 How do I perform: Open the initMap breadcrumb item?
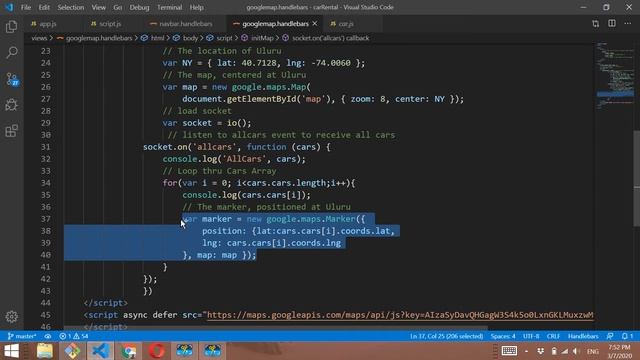[x=262, y=38]
